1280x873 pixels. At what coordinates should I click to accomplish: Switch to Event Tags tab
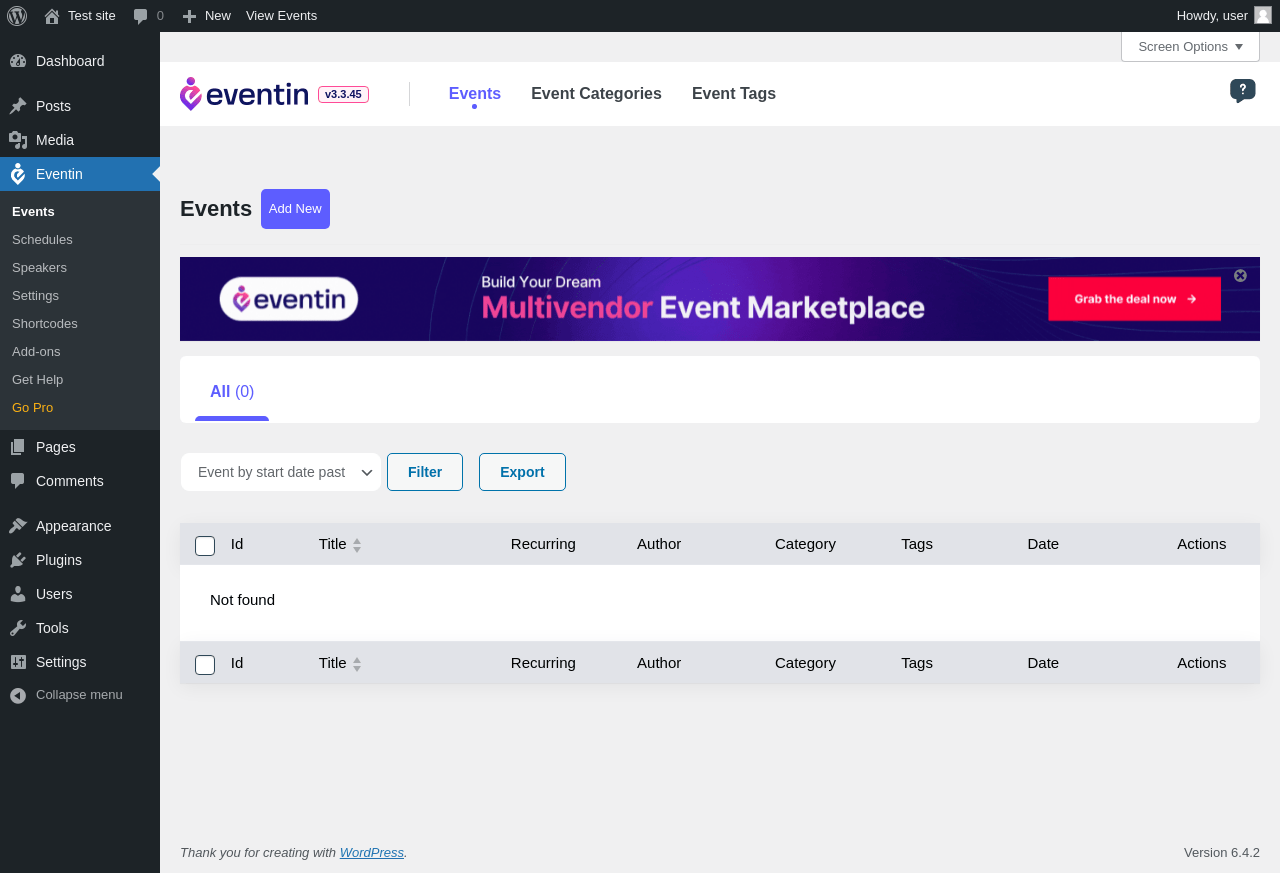pyautogui.click(x=734, y=93)
